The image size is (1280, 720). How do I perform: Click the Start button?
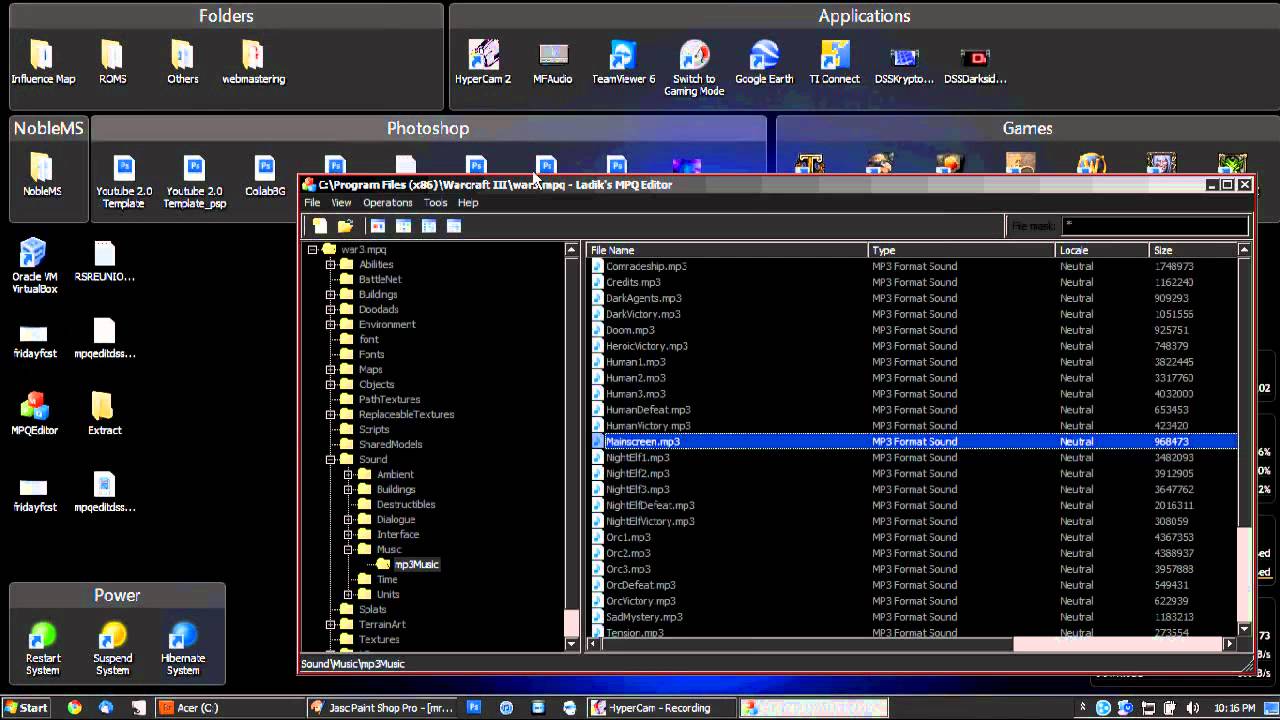coord(26,707)
